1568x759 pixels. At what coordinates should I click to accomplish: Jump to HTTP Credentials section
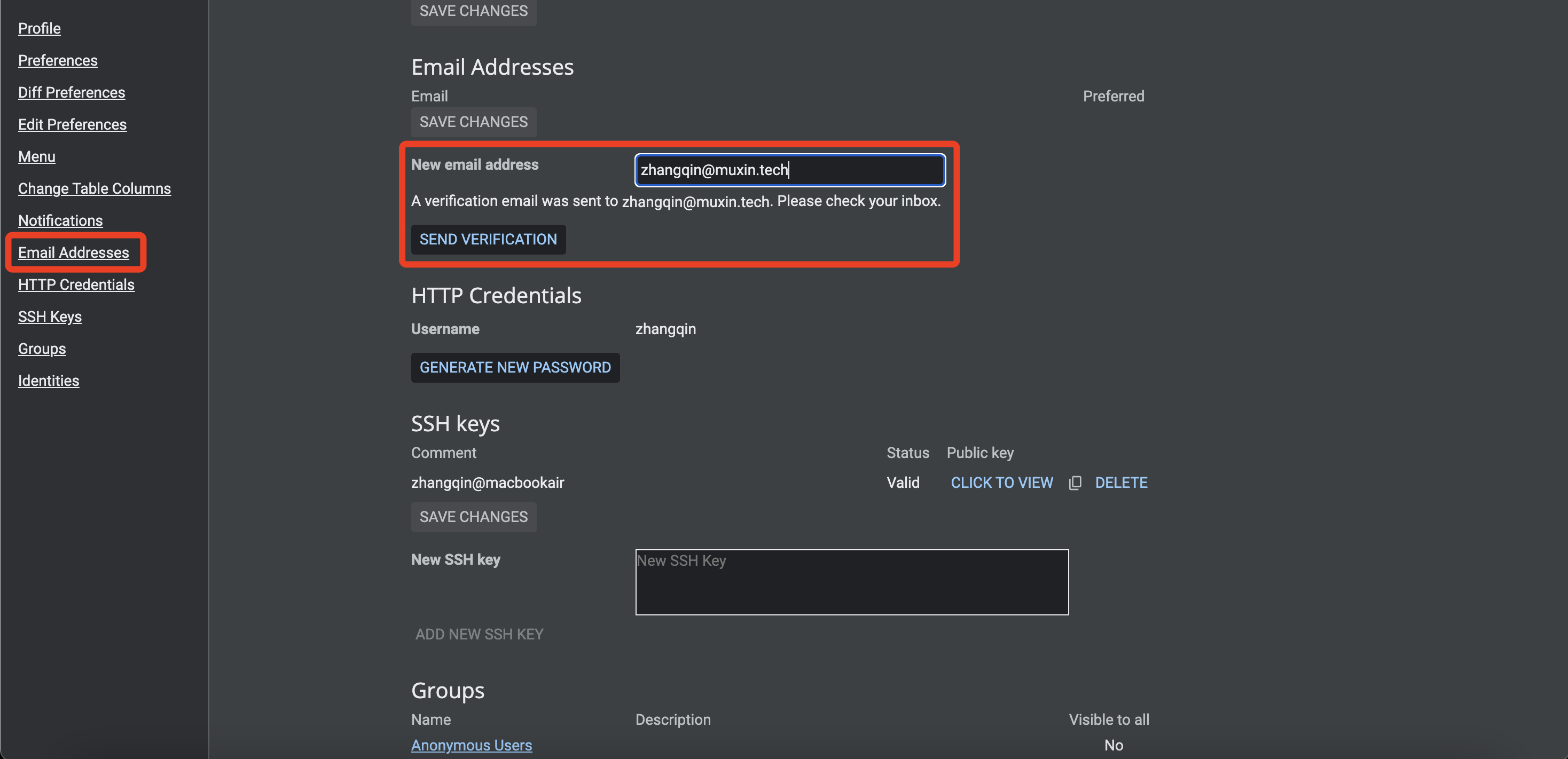point(76,284)
